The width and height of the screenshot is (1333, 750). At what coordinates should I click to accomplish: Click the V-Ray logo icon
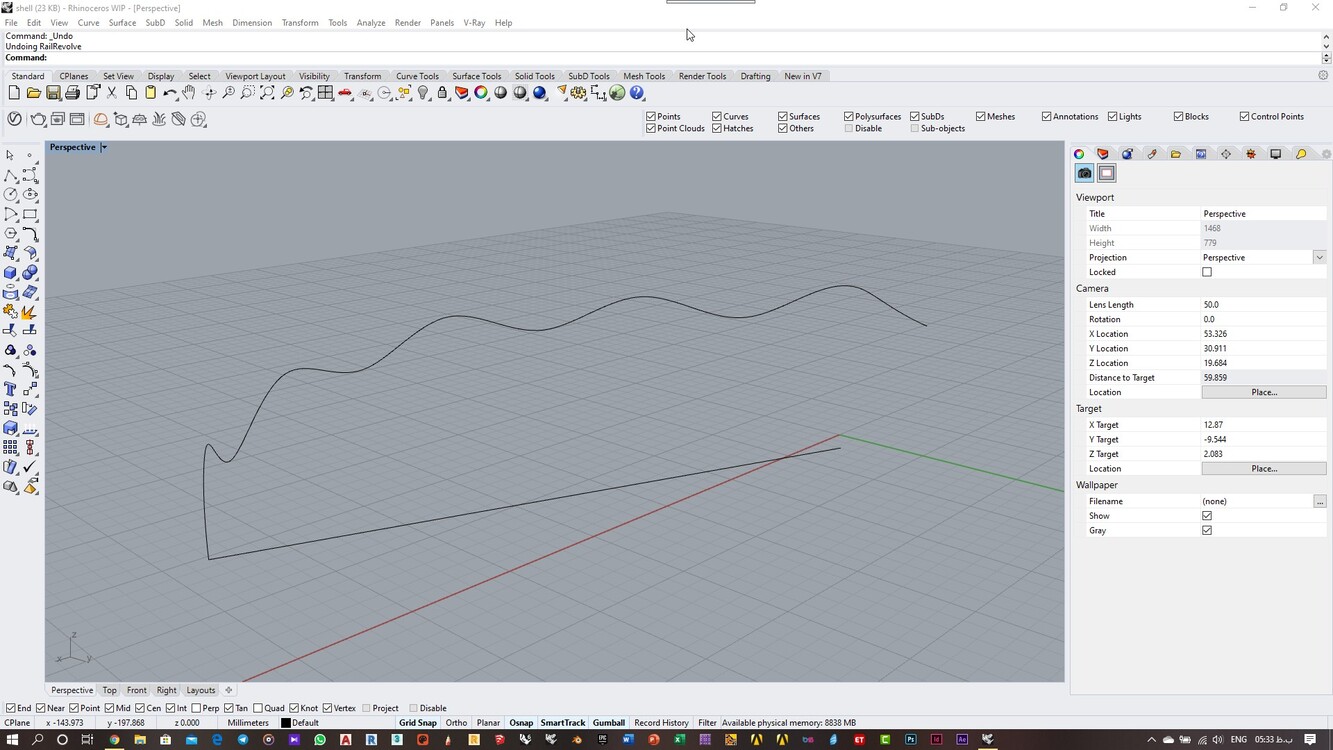tap(14, 119)
